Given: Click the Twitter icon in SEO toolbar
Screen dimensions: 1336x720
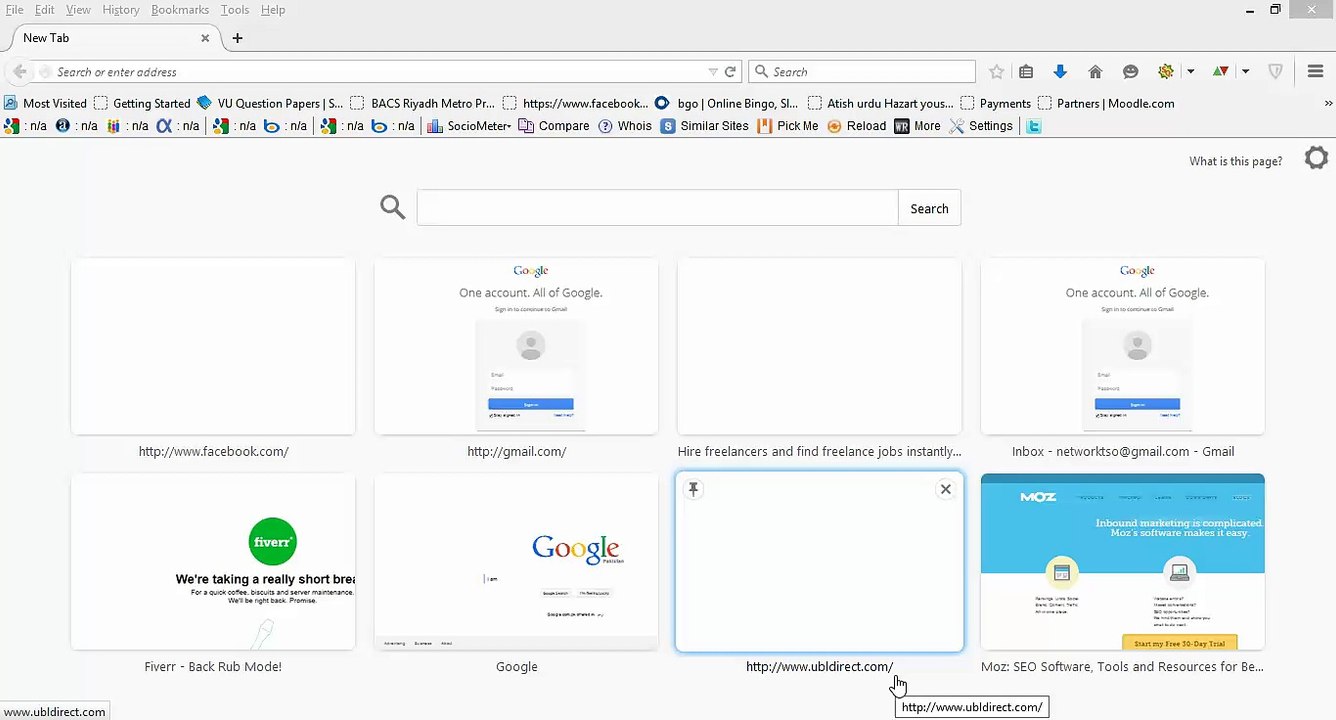Looking at the screenshot, I should (x=1034, y=126).
